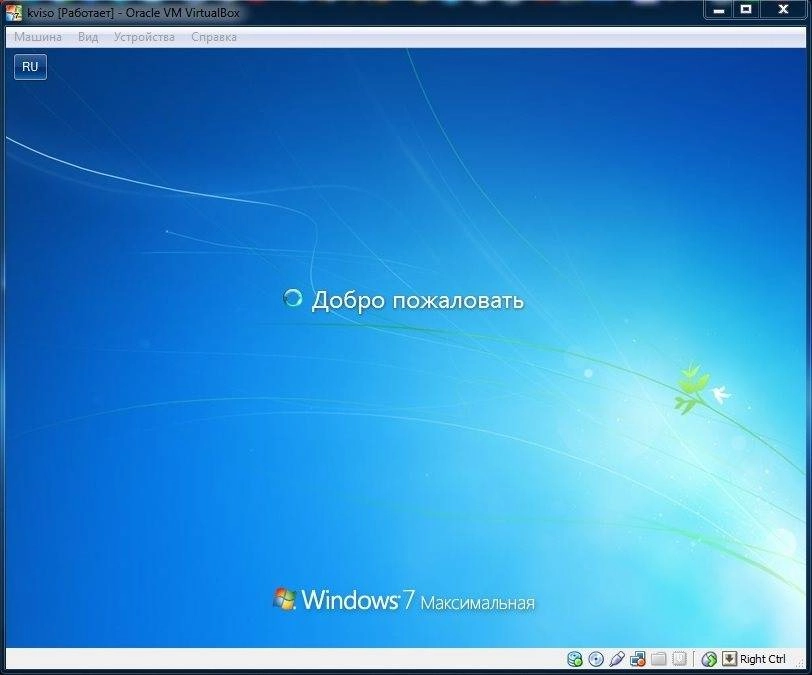Click the optical CD drive status icon
812x675 pixels.
coord(596,659)
